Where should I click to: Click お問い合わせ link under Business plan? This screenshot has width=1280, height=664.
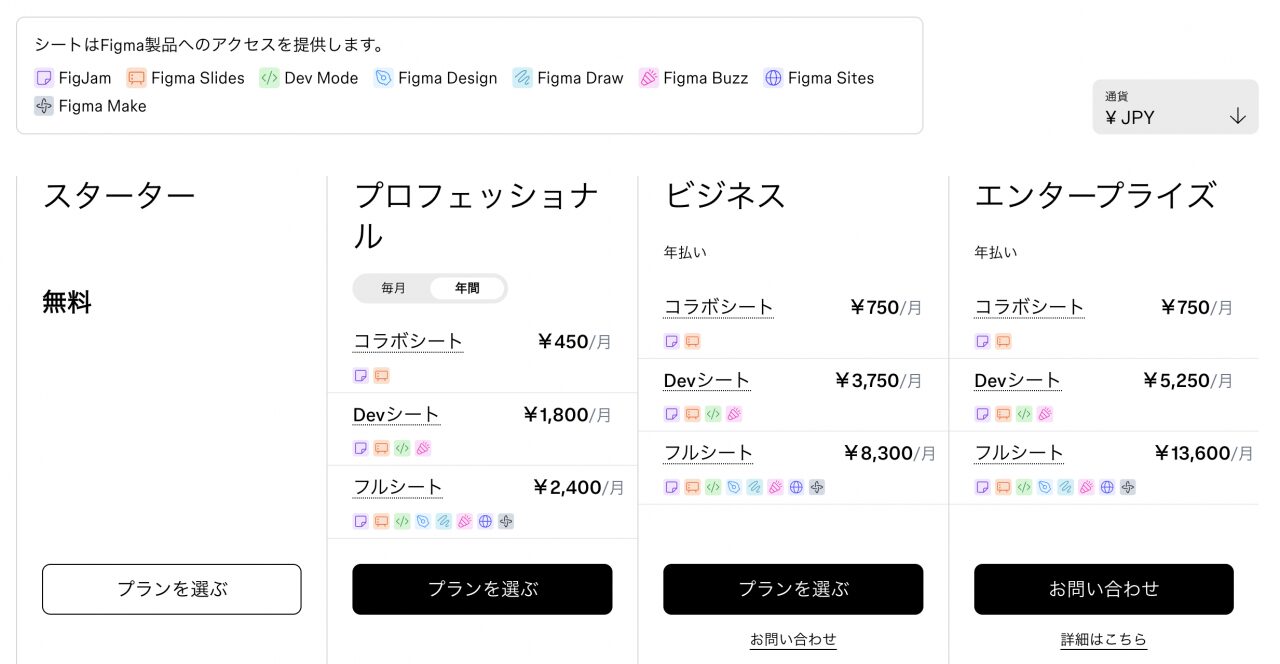[x=793, y=639]
